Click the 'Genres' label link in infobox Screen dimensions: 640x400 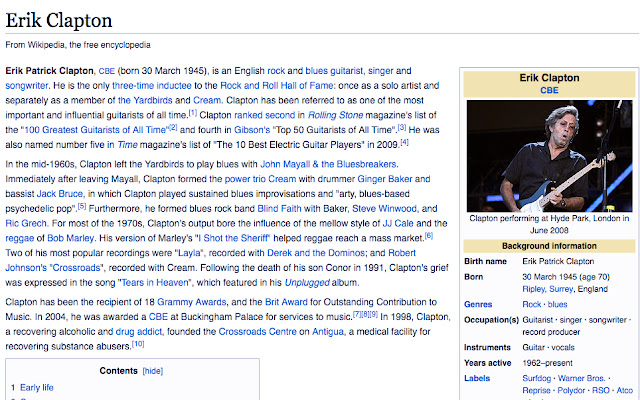478,304
